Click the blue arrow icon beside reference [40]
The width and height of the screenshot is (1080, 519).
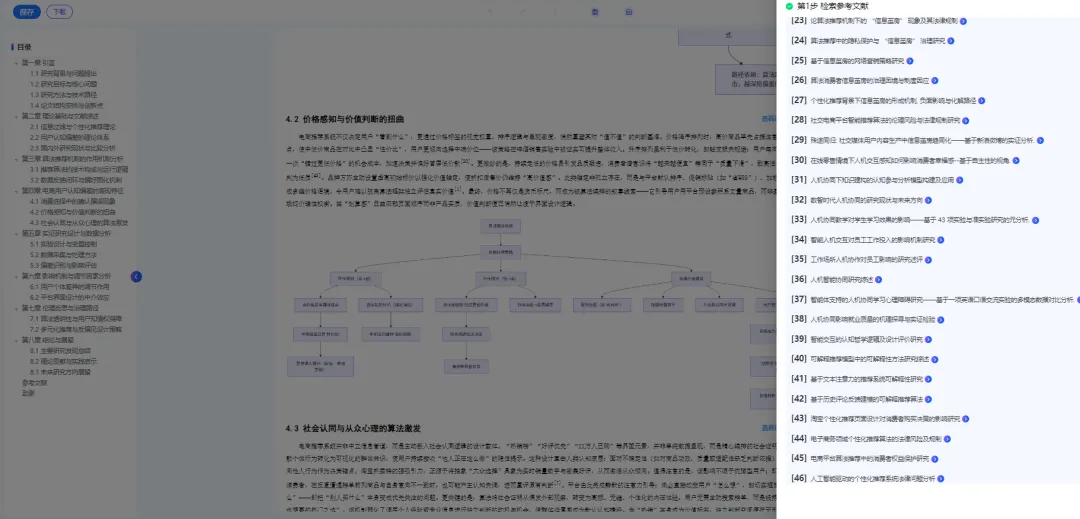pos(935,359)
